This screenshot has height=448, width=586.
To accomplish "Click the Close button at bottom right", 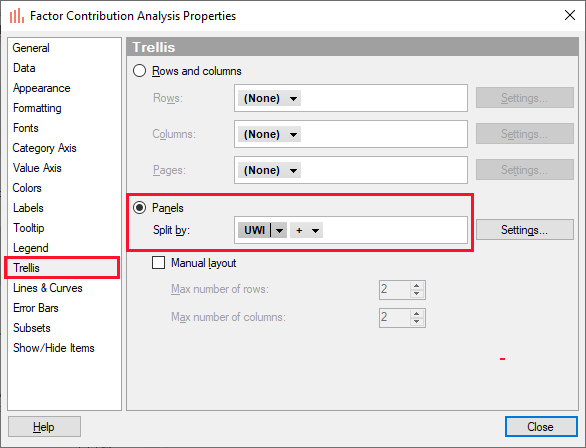I will coord(541,427).
